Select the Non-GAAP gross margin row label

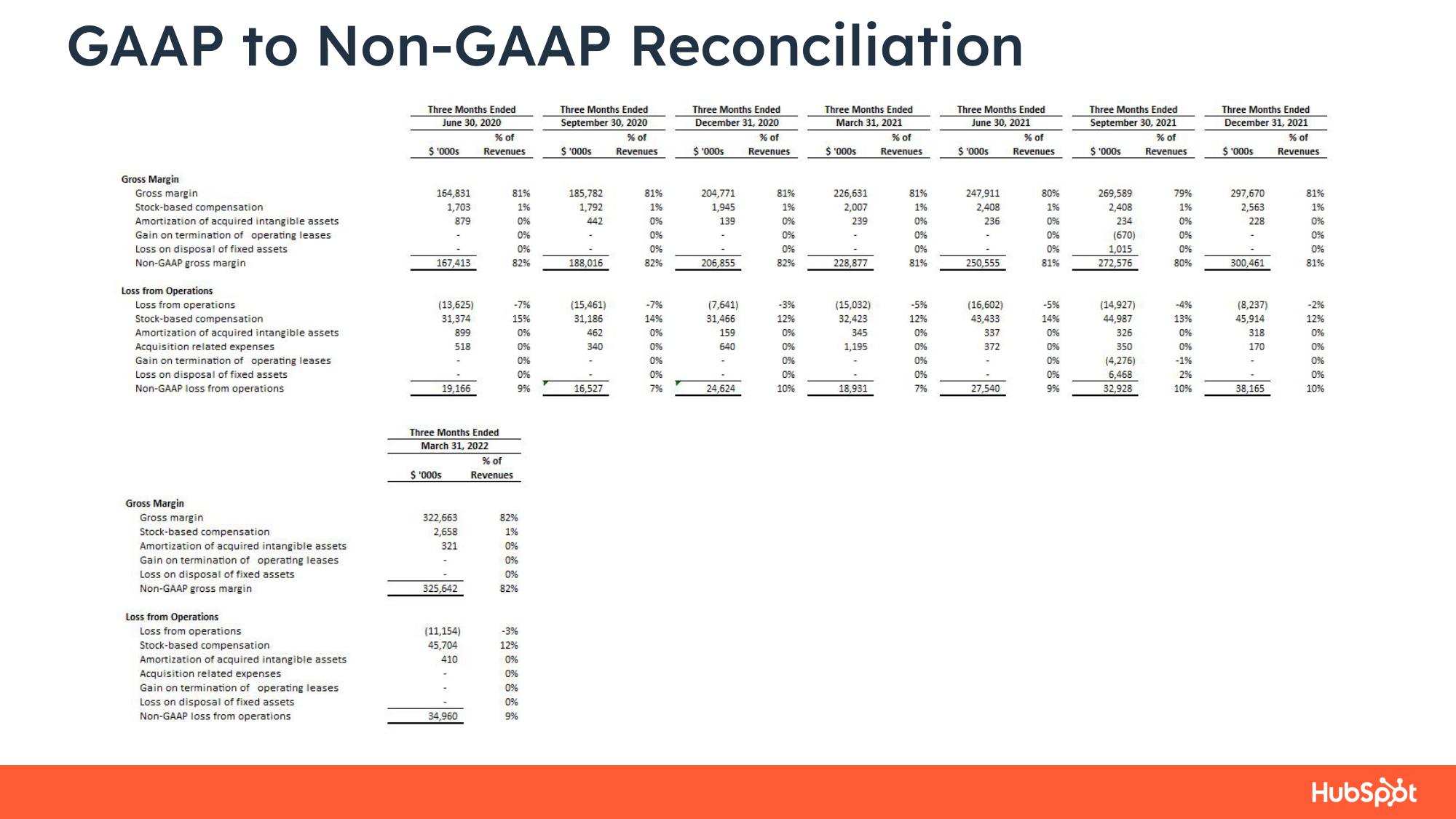pyautogui.click(x=208, y=264)
